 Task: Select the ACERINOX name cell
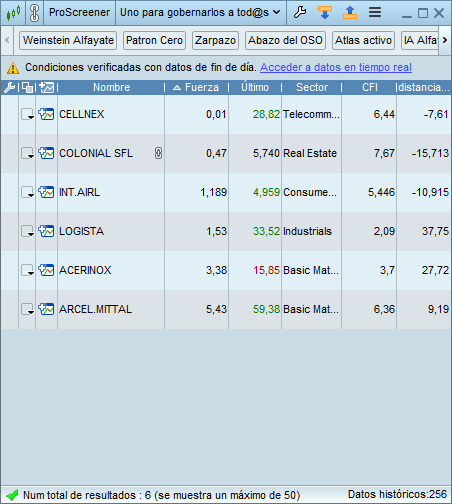click(x=111, y=270)
